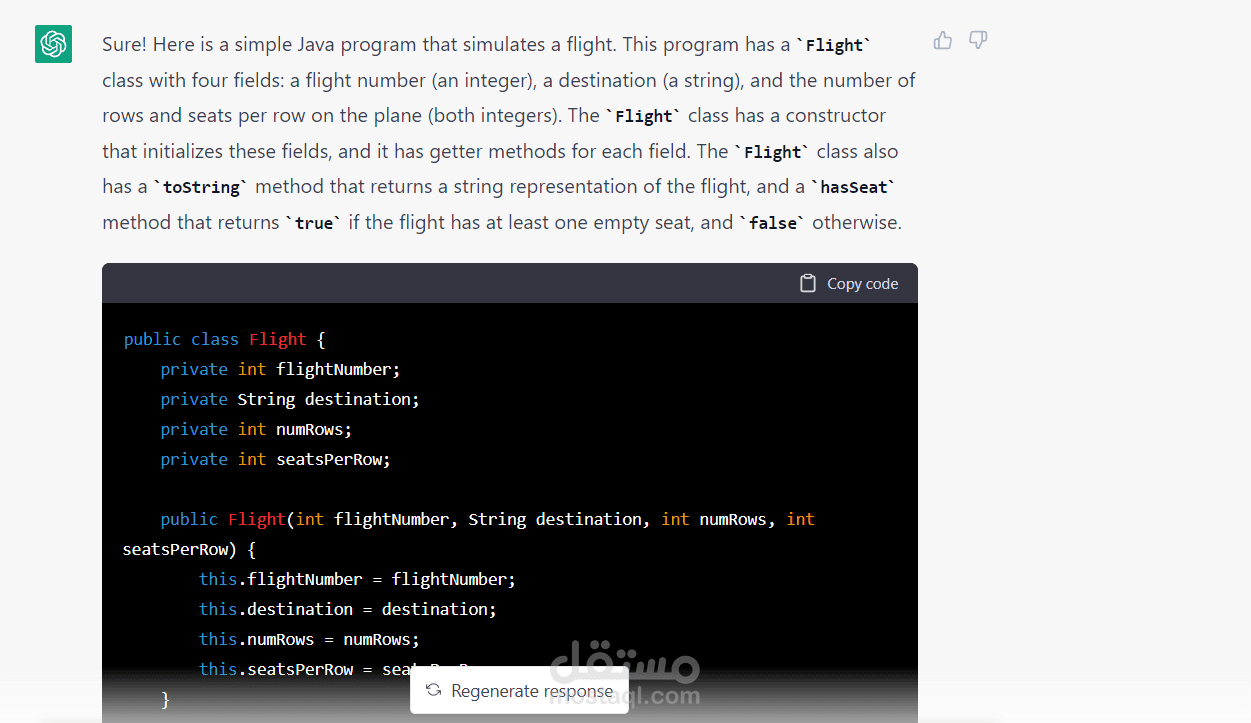
Task: Click the refresh icon in Regenerate response
Action: click(433, 690)
